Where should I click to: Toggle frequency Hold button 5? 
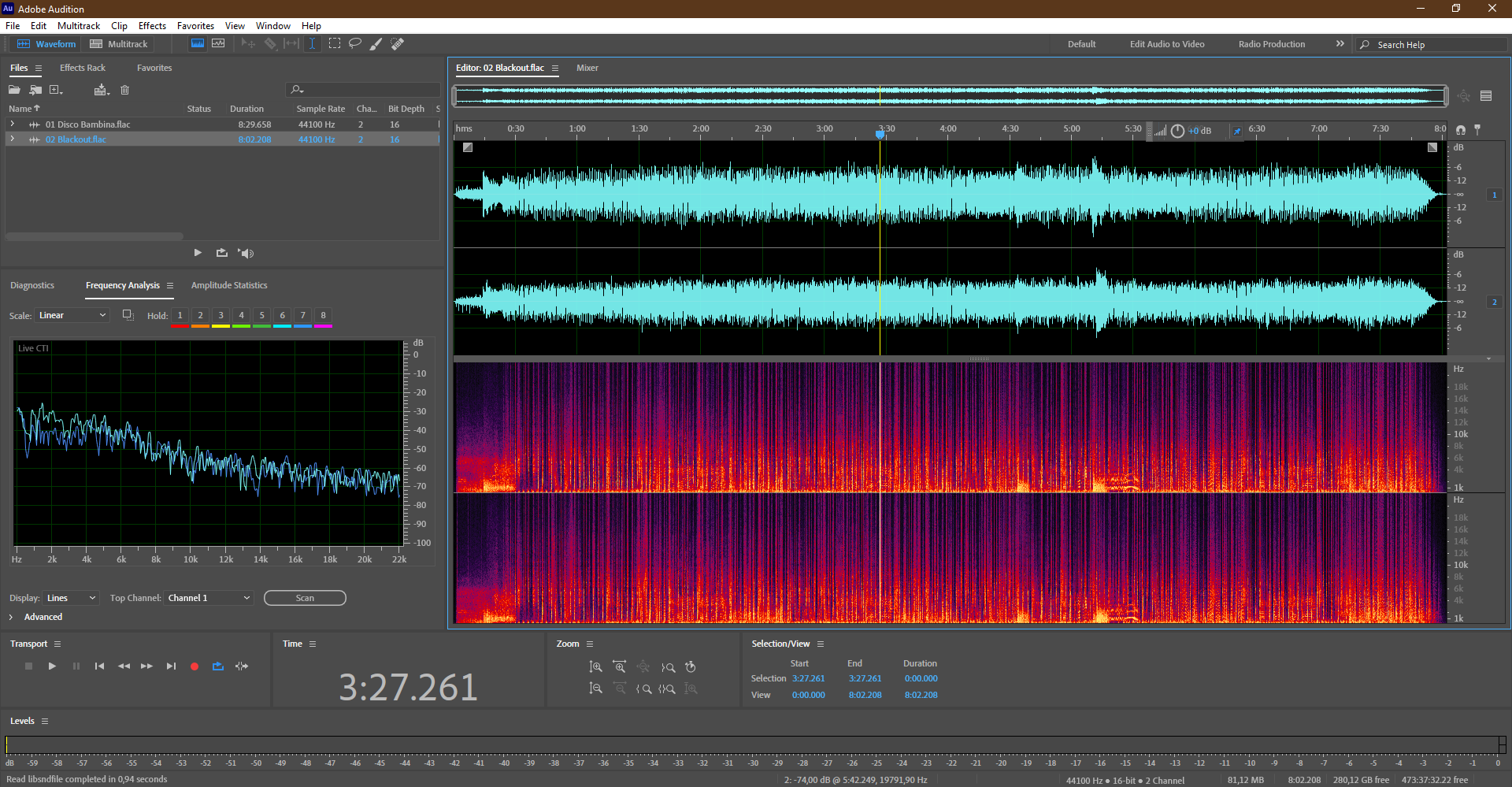click(261, 315)
